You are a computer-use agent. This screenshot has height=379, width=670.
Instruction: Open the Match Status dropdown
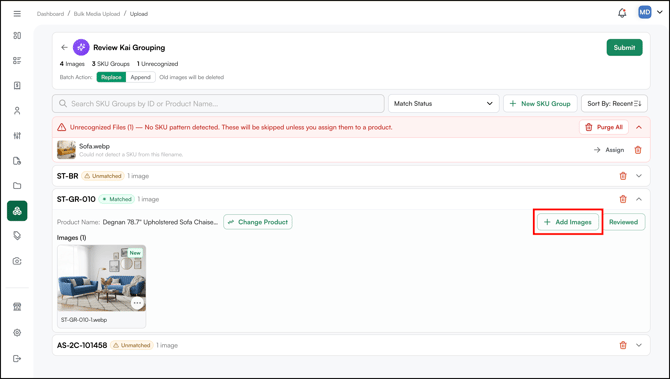coord(444,103)
